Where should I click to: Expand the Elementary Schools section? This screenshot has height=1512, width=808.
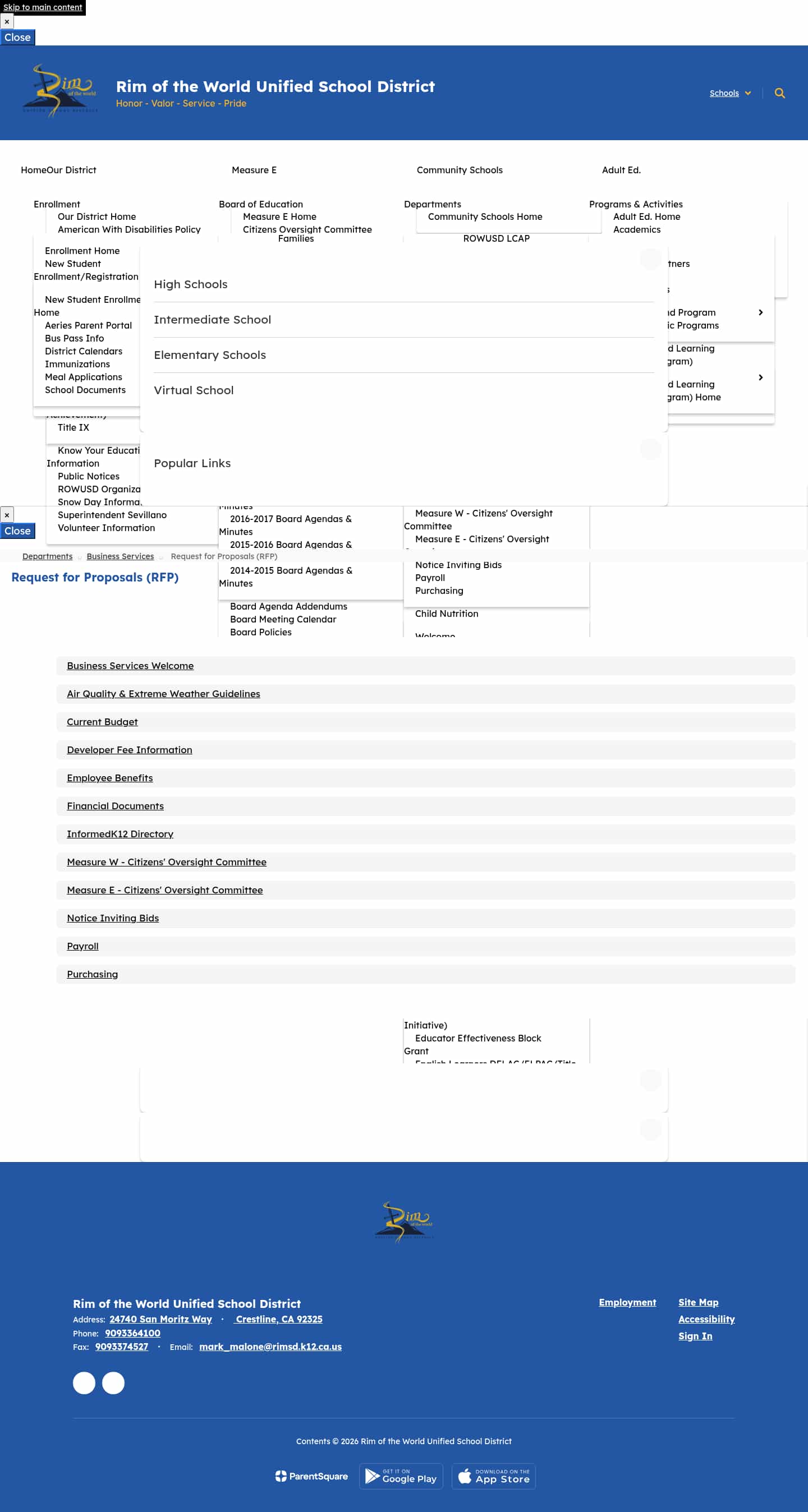click(403, 354)
